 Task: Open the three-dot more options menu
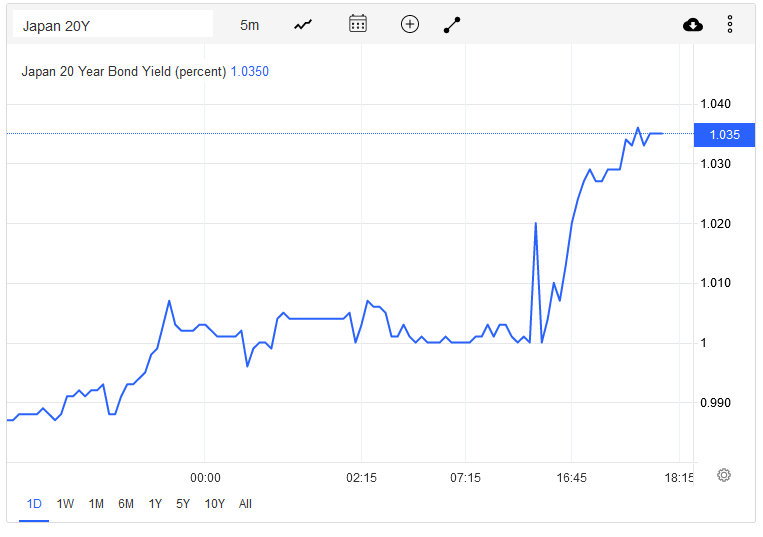(730, 24)
